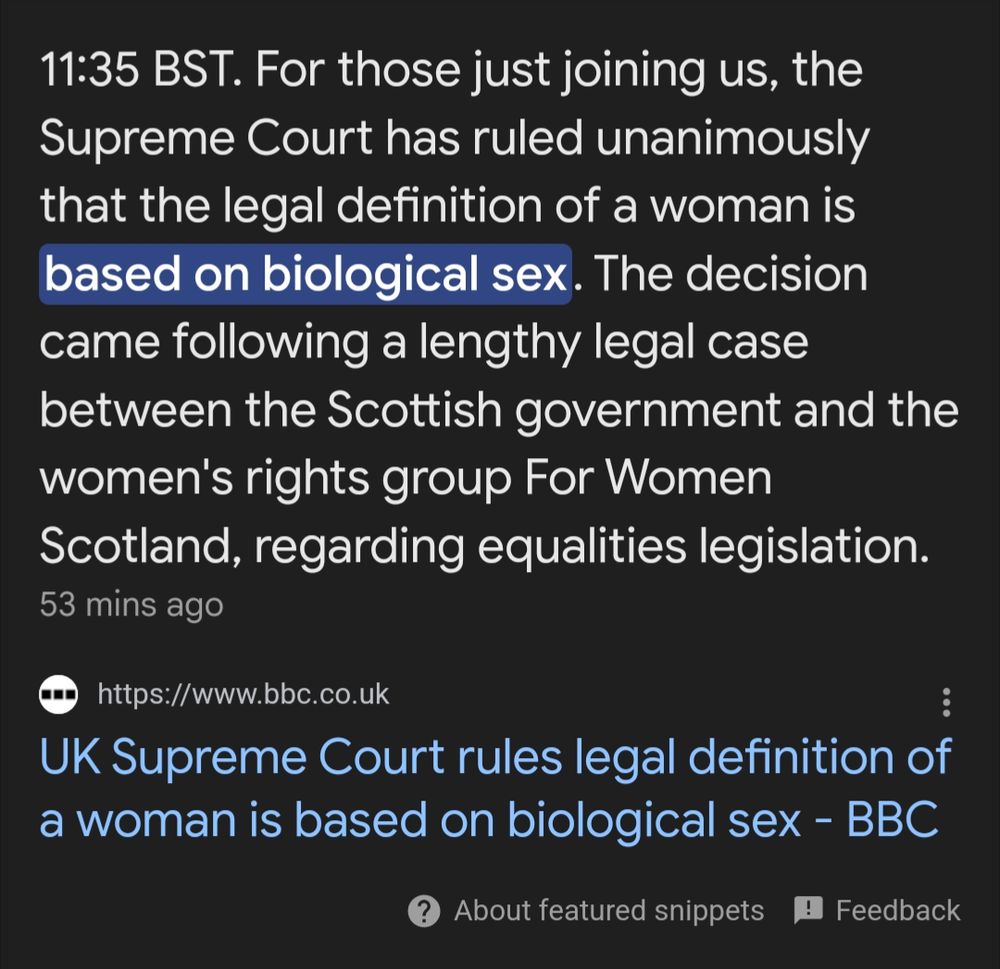Image resolution: width=1000 pixels, height=969 pixels.
Task: Click 'lengthy legal case' in the snippet
Action: click(613, 343)
